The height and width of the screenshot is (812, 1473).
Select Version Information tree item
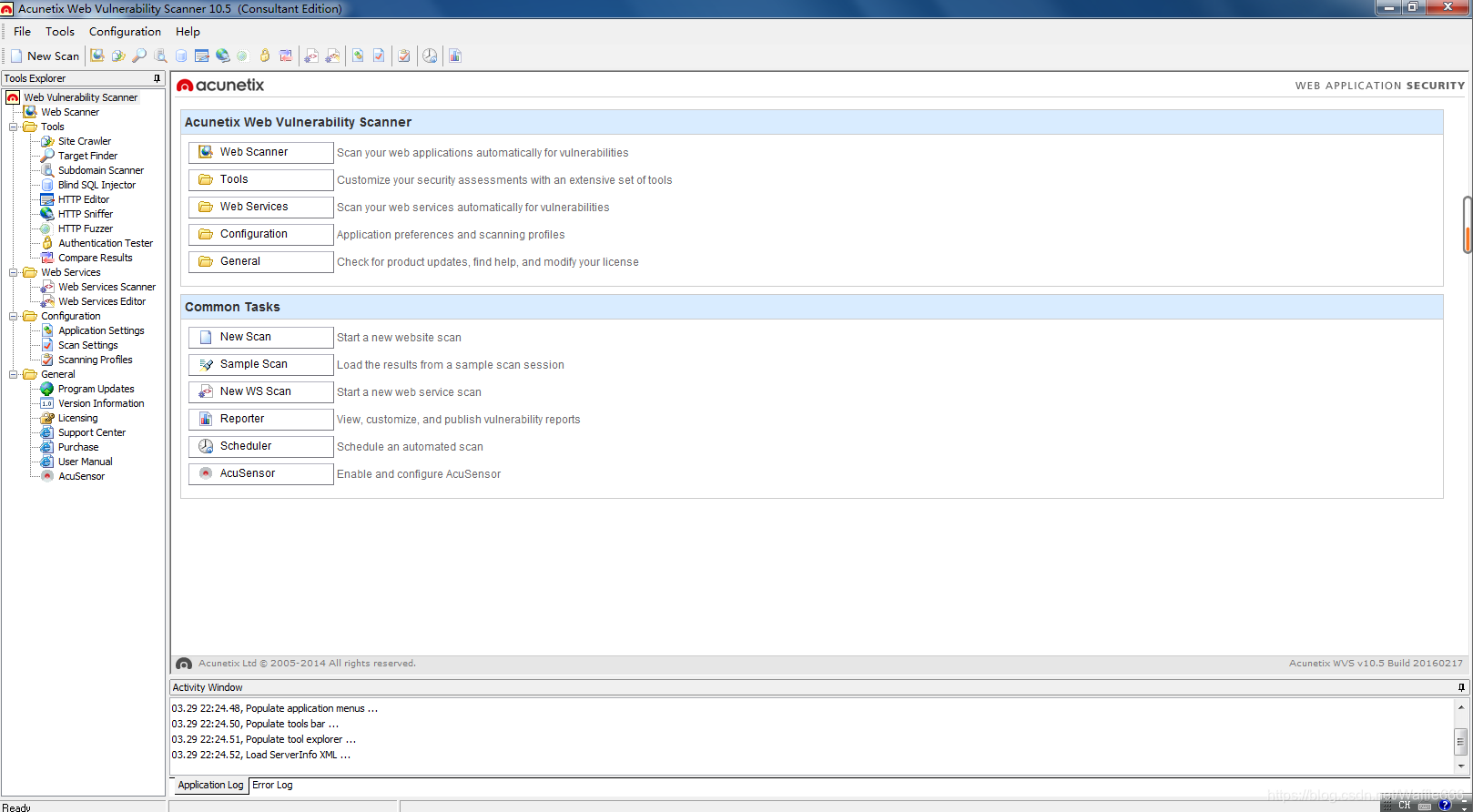tap(101, 403)
